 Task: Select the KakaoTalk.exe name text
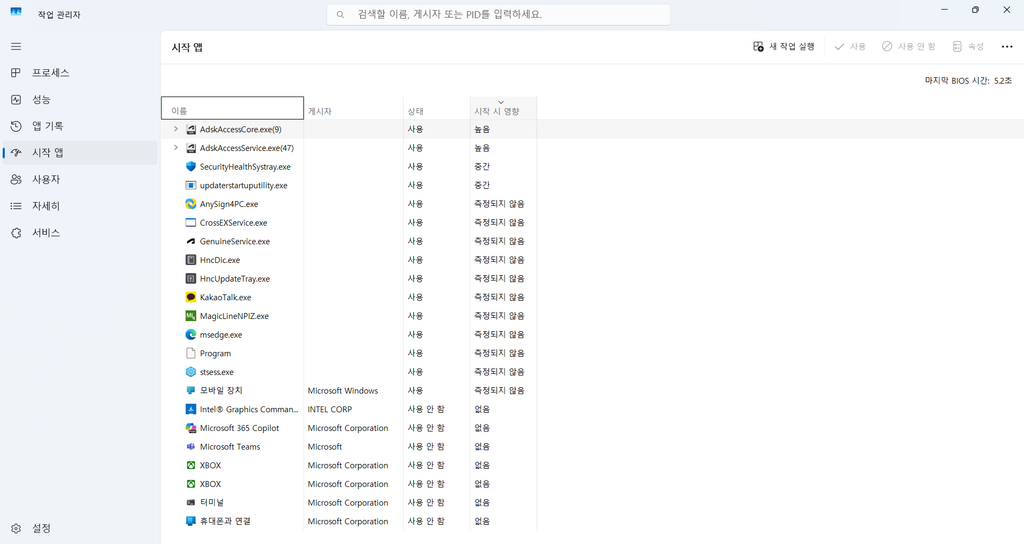[225, 297]
